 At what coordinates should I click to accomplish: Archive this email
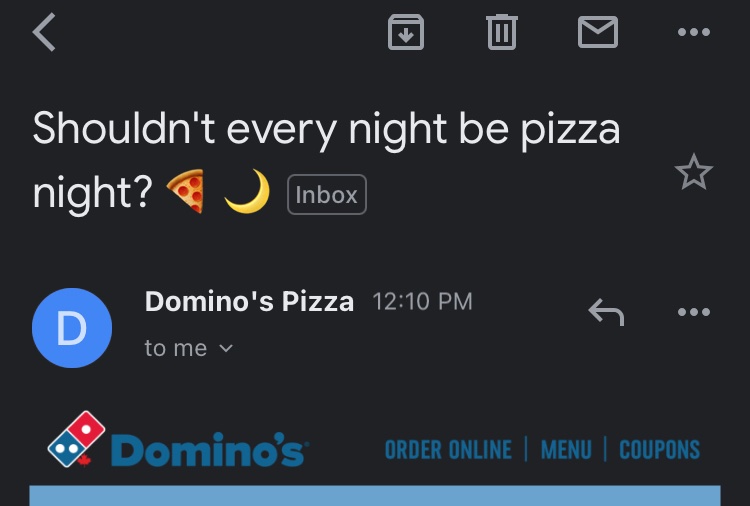tap(406, 32)
